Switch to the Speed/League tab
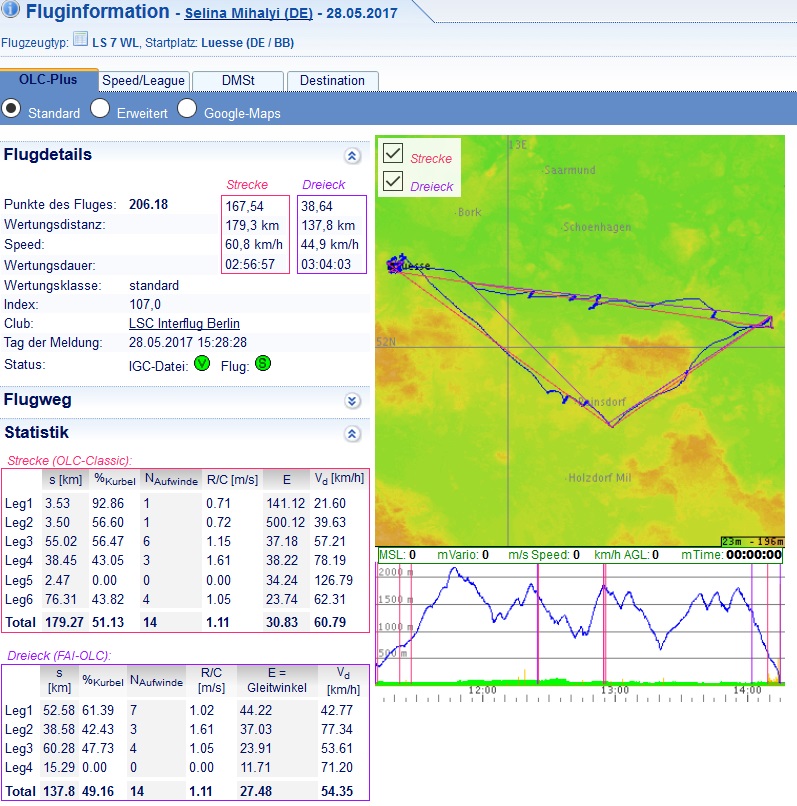797x806 pixels. (142, 81)
